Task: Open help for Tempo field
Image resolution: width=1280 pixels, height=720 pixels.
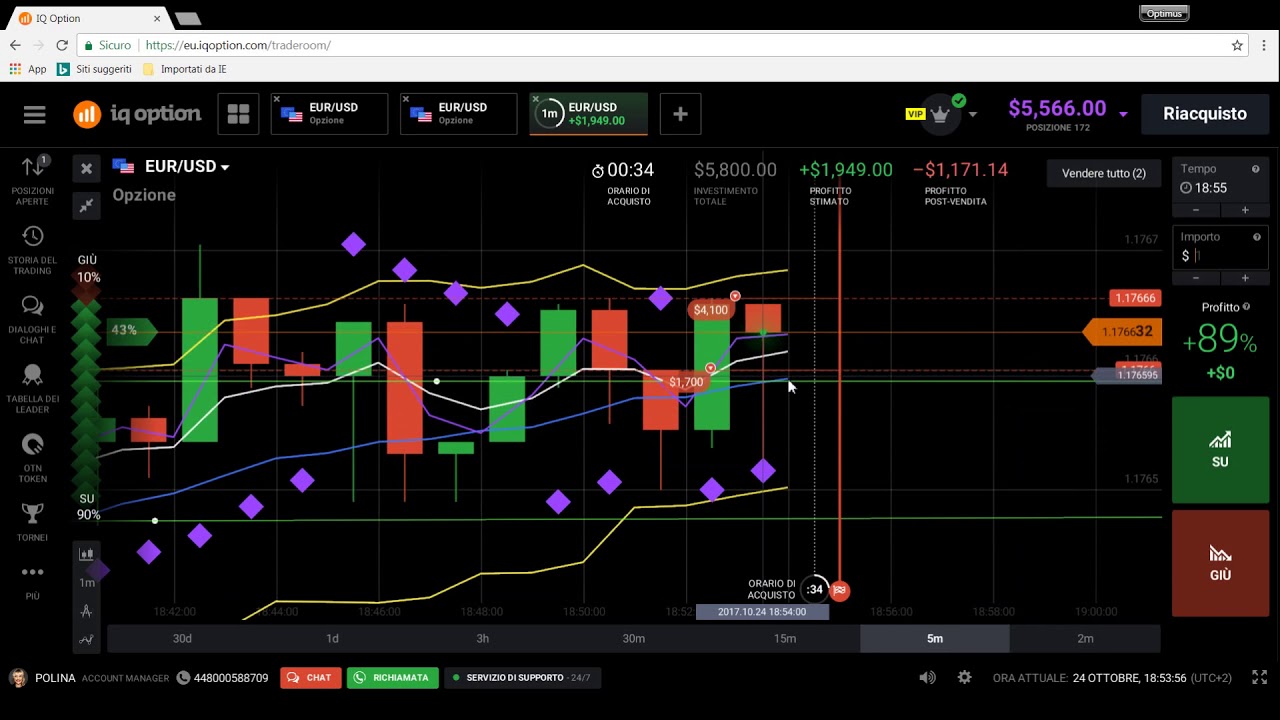Action: coord(1257,169)
